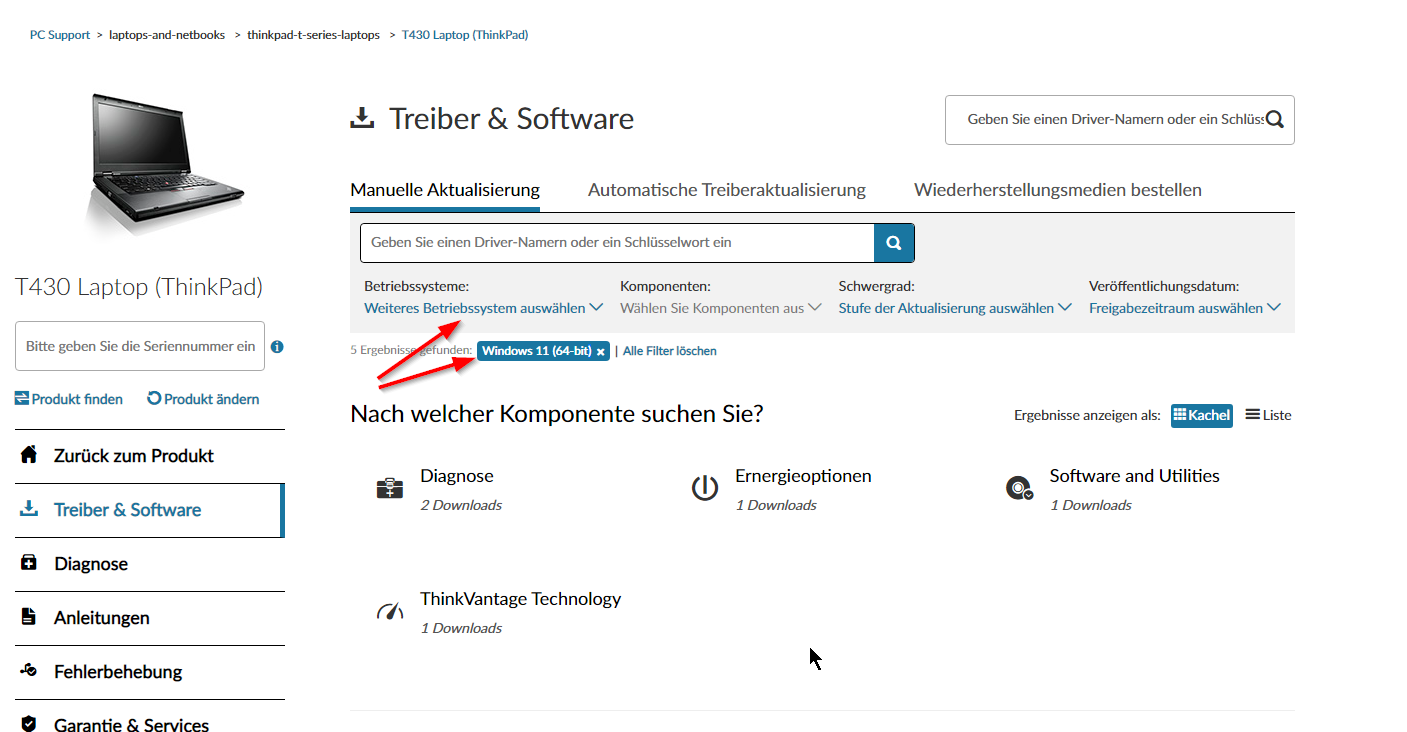This screenshot has height=732, width=1407.
Task: Switch results view to Kachel
Action: coord(1201,415)
